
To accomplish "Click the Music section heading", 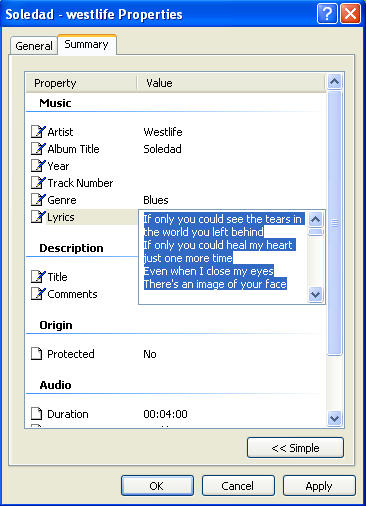I will (x=55, y=103).
